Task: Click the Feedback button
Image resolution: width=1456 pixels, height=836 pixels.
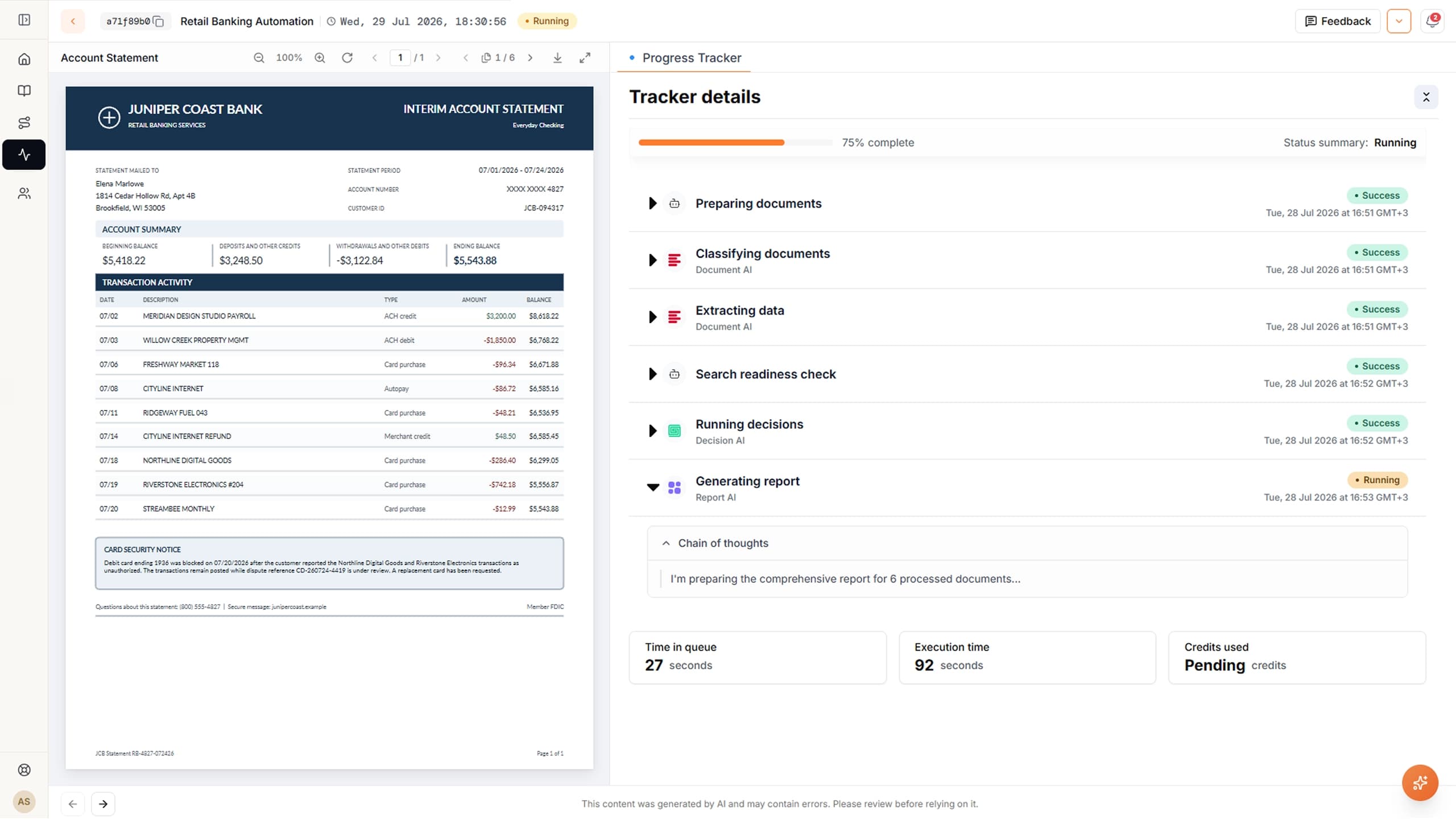Action: pyautogui.click(x=1338, y=21)
